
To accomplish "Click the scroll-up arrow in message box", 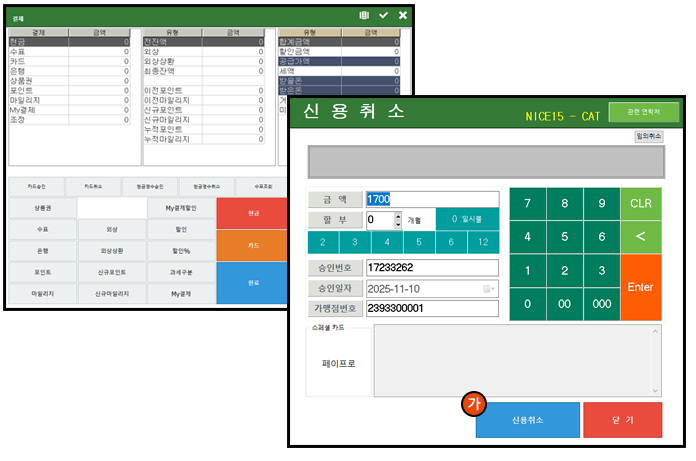I will pos(655,331).
